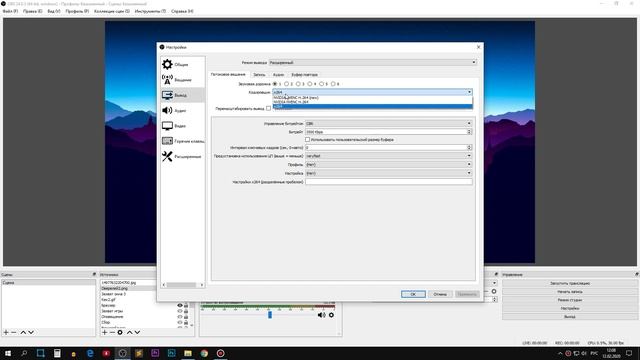This screenshot has width=640, height=360.
Task: Select audio track 1 radio button
Action: (275, 84)
